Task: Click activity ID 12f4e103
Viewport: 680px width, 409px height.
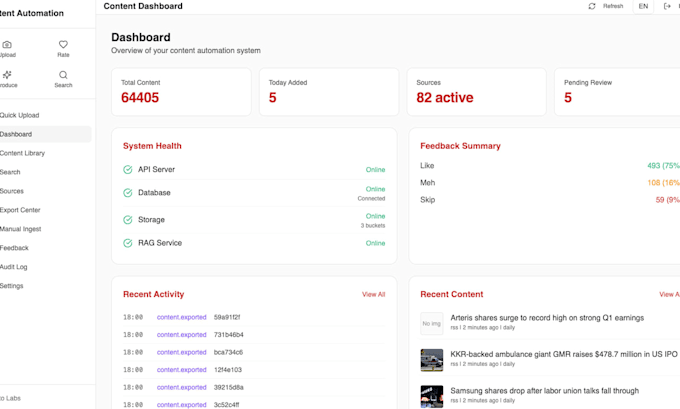Action: 228,370
